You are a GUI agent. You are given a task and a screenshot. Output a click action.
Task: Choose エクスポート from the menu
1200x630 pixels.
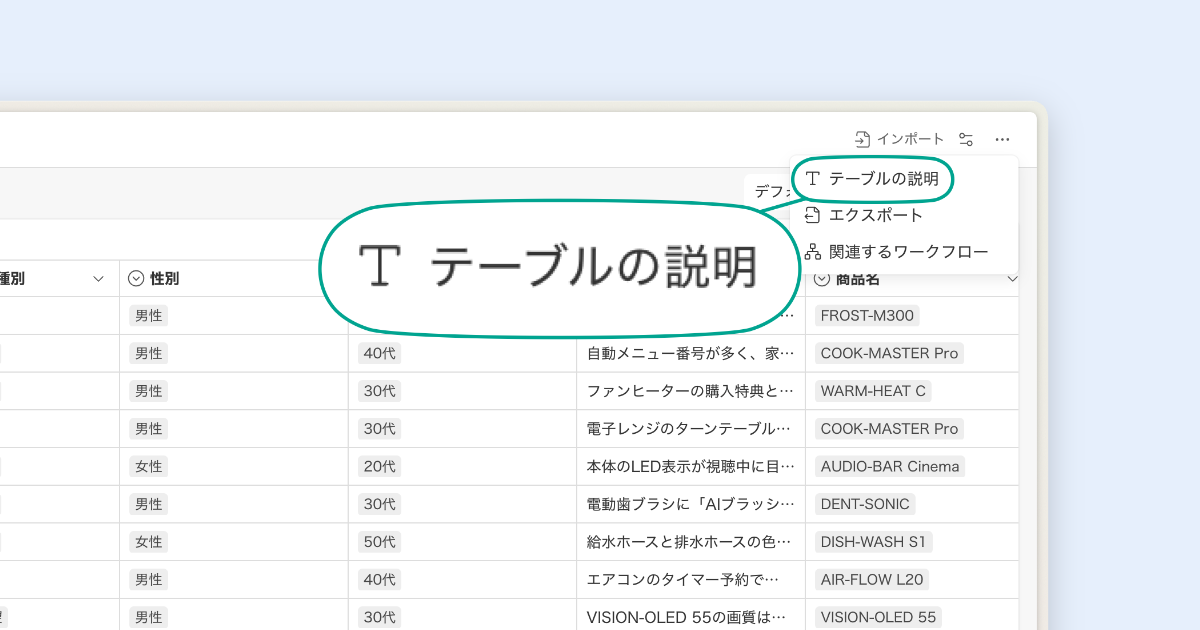864,215
